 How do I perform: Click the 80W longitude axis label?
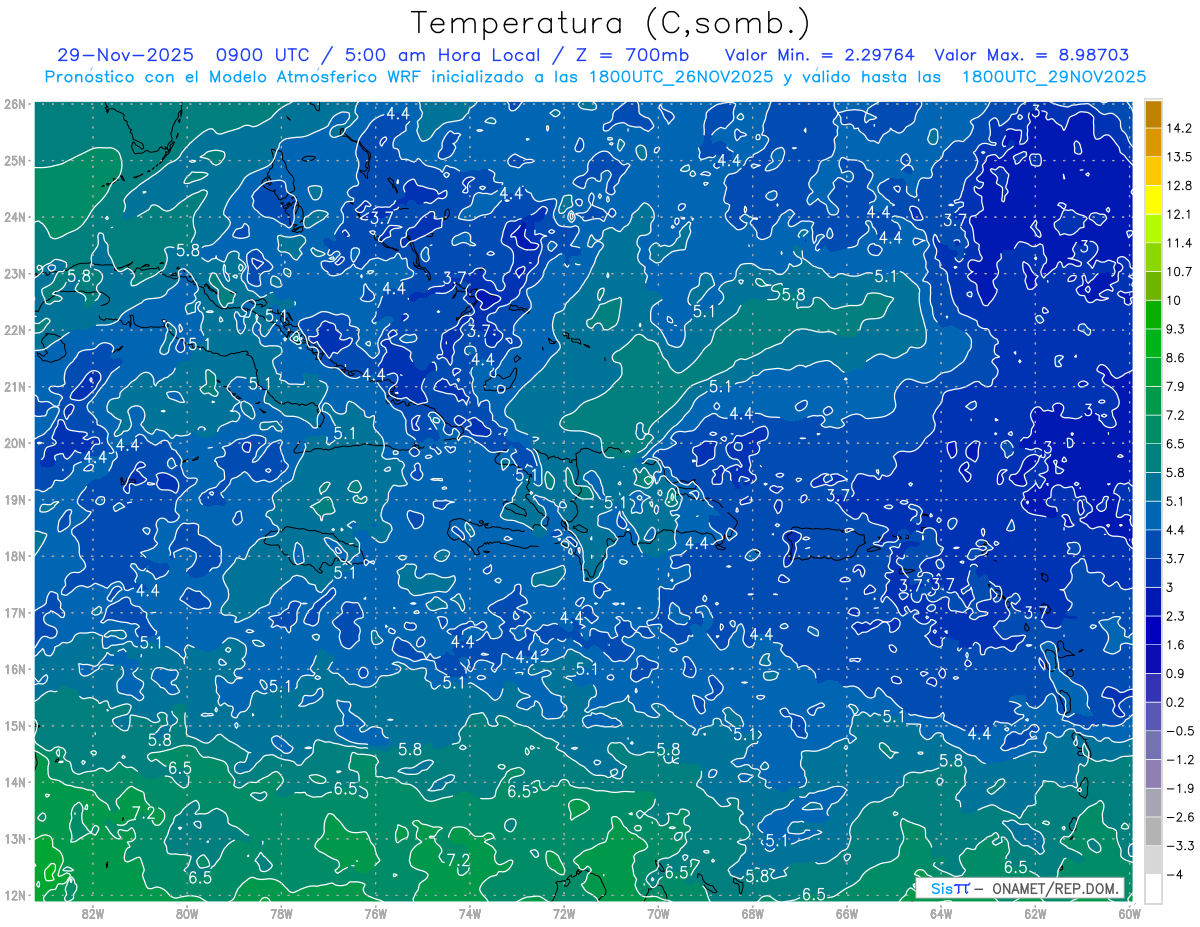click(x=187, y=912)
